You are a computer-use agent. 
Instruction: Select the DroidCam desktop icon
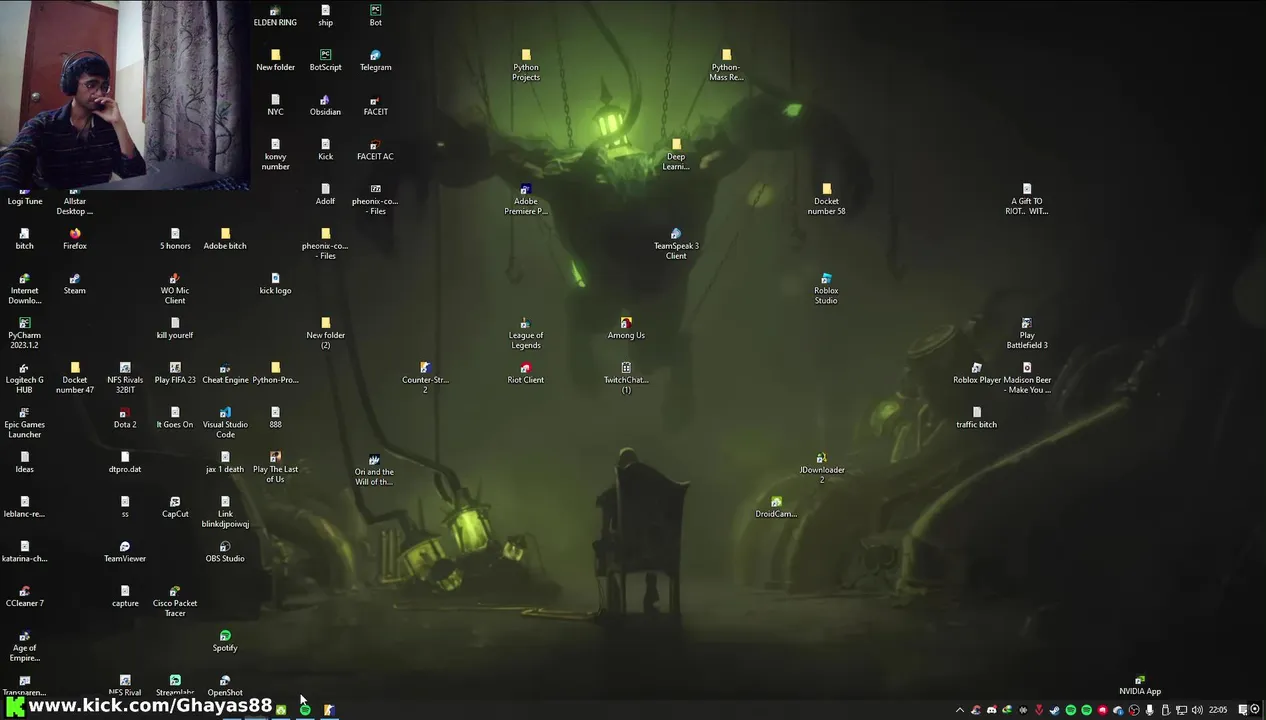tap(776, 507)
